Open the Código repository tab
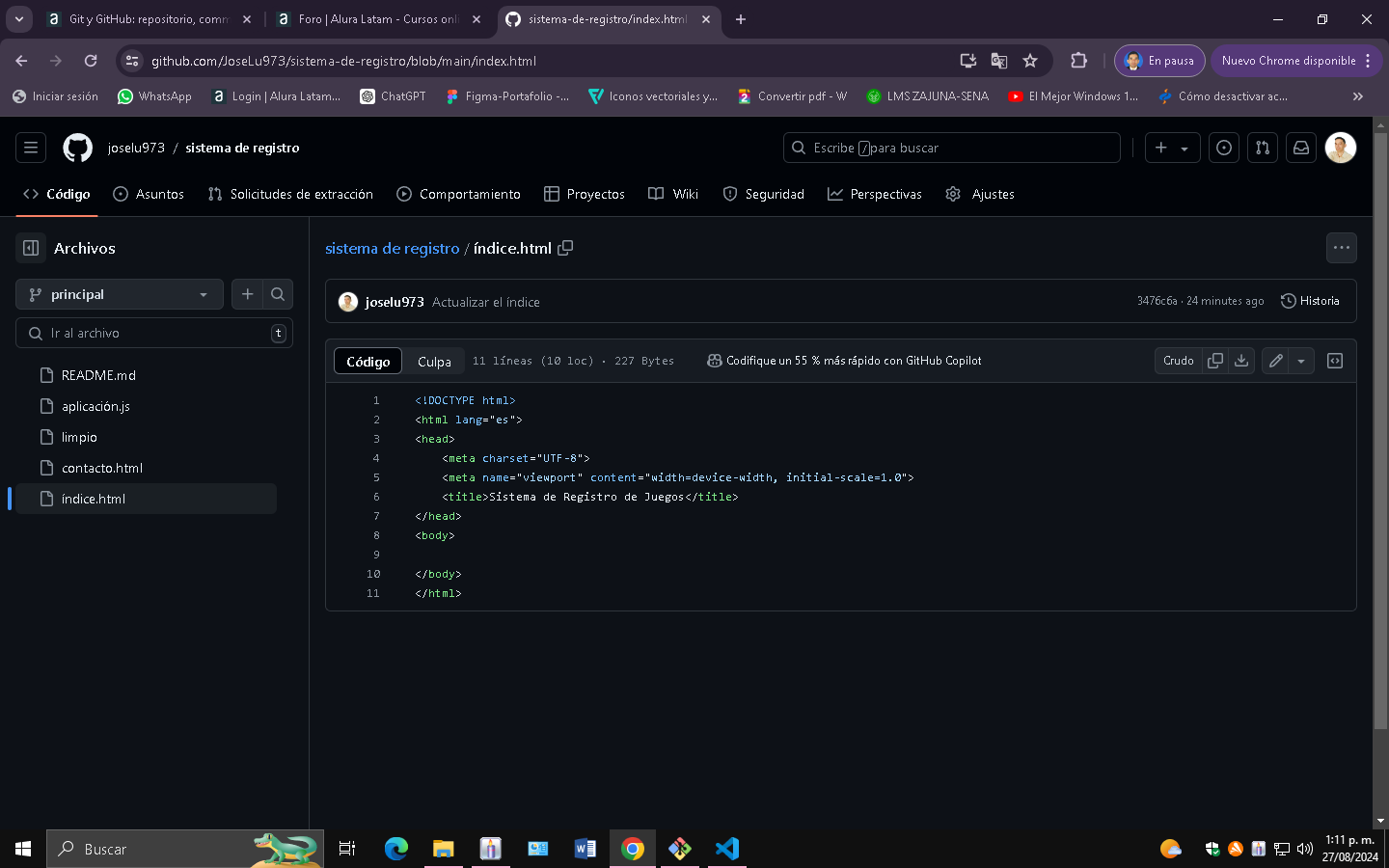 pos(57,194)
